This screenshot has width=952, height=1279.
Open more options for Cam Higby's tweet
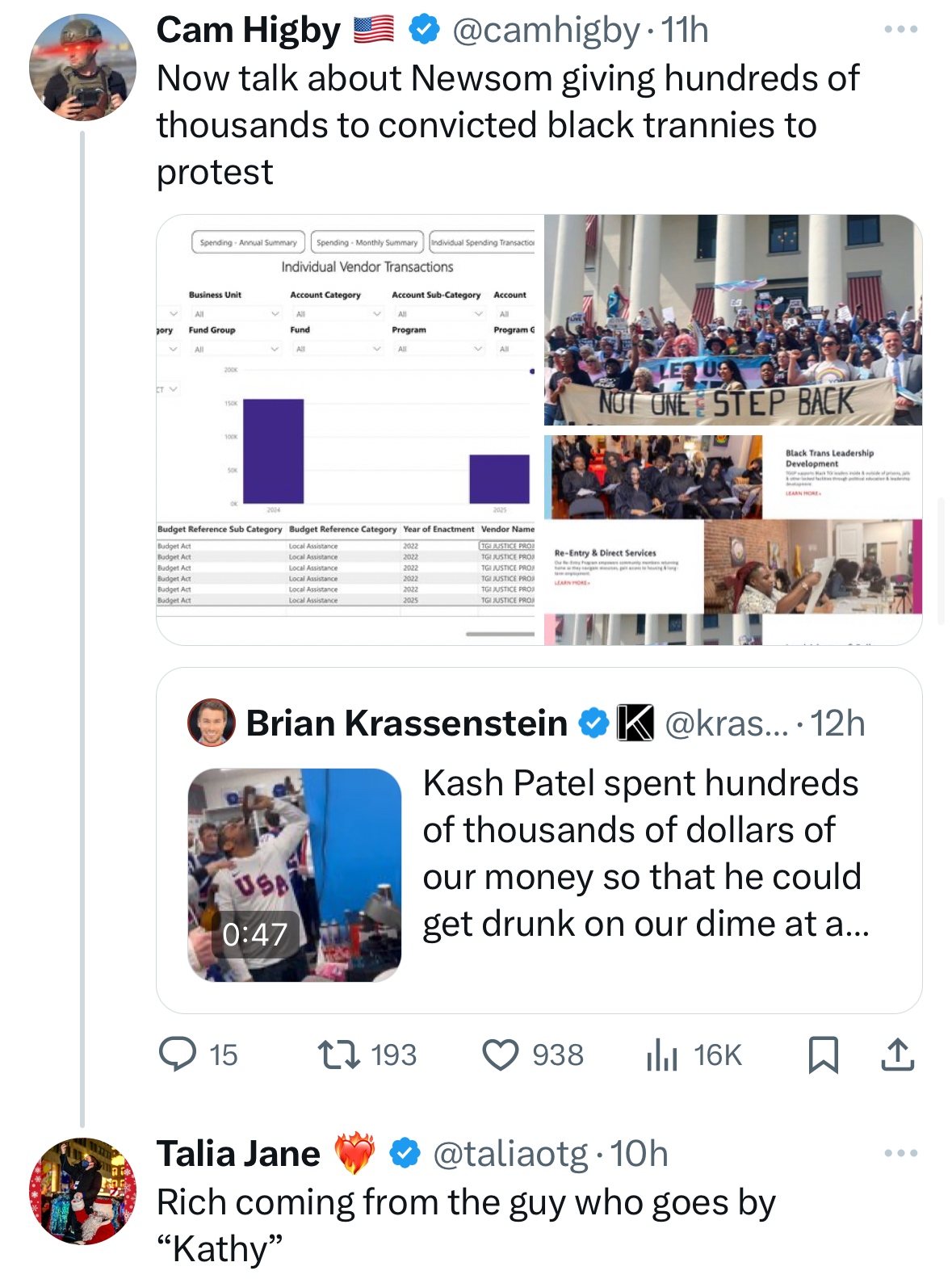pyautogui.click(x=900, y=30)
